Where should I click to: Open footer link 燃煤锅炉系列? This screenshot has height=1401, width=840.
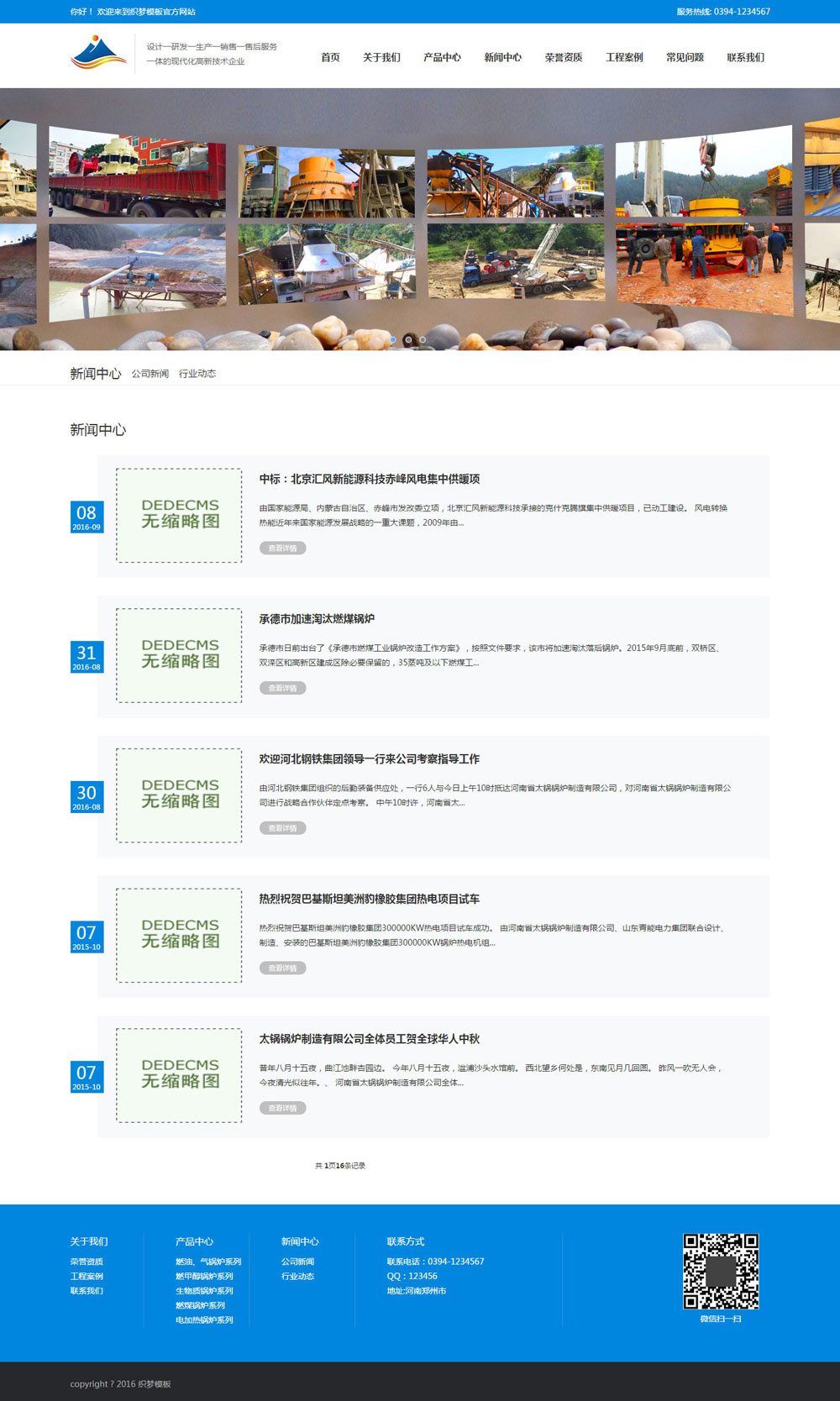tap(200, 1305)
